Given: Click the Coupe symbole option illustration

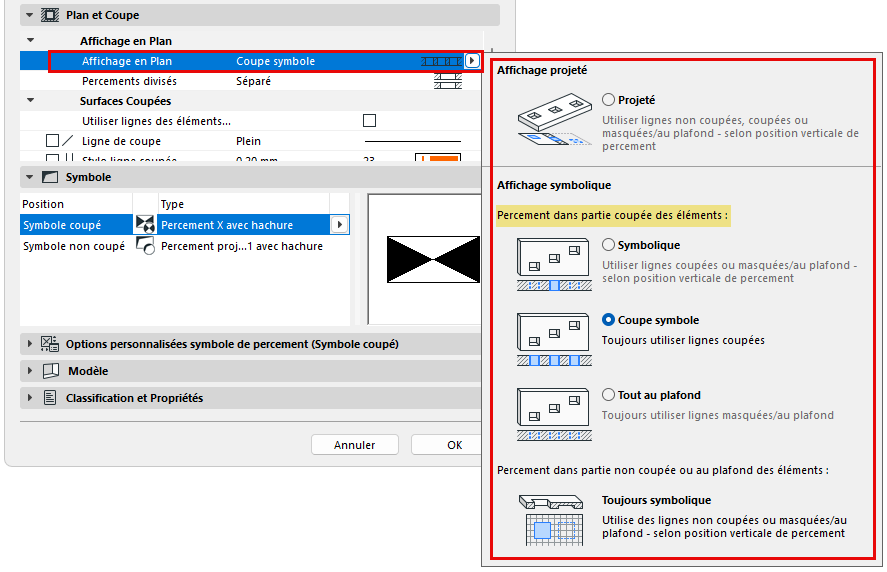Looking at the screenshot, I should (554, 339).
